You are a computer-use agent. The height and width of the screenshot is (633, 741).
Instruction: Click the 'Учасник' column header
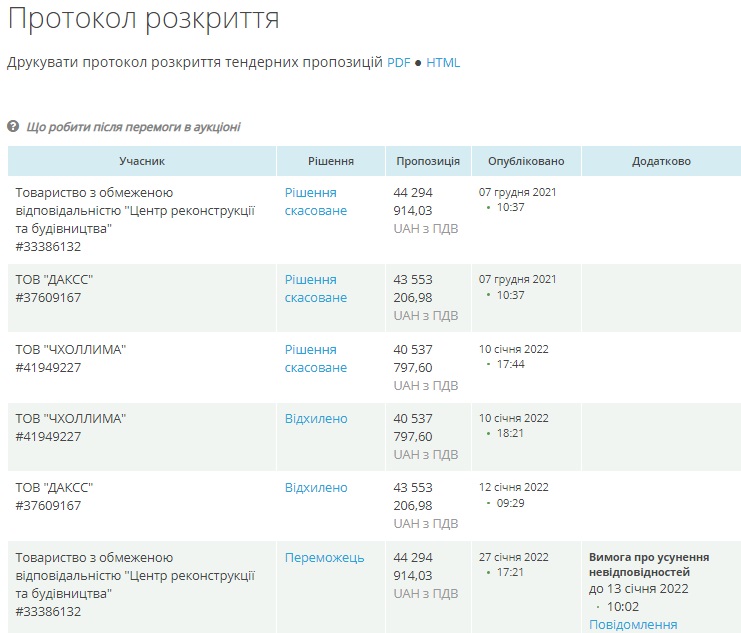[142, 161]
